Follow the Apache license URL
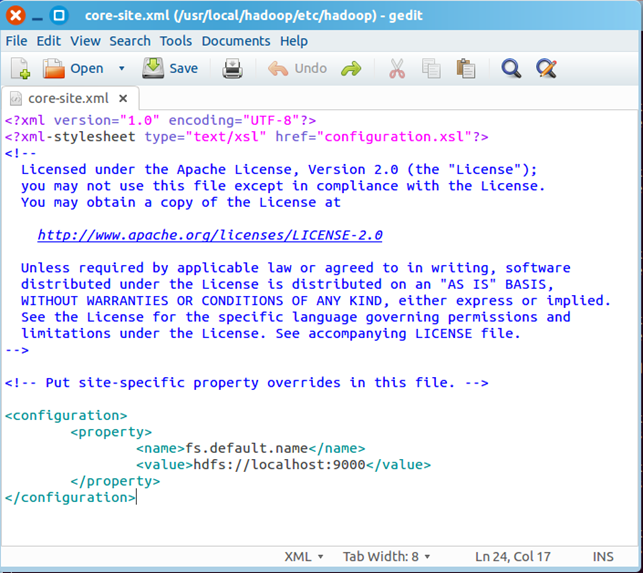Image resolution: width=643 pixels, height=573 pixels. tap(210, 235)
